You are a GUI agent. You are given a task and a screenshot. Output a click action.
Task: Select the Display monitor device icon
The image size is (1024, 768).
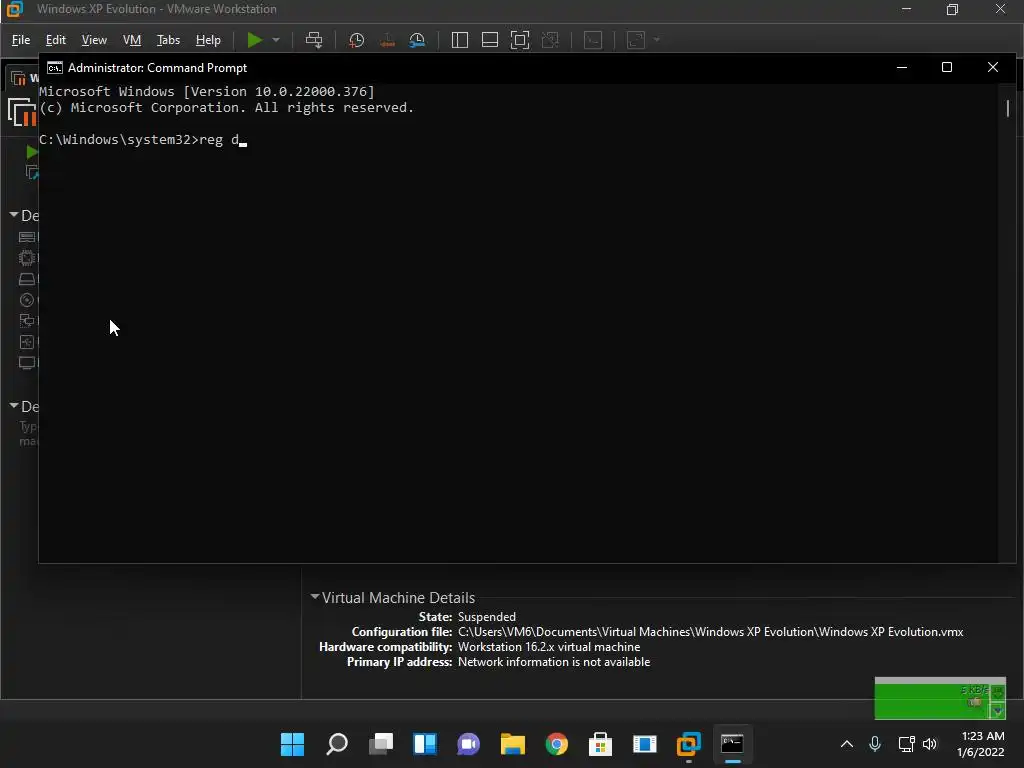click(x=27, y=363)
